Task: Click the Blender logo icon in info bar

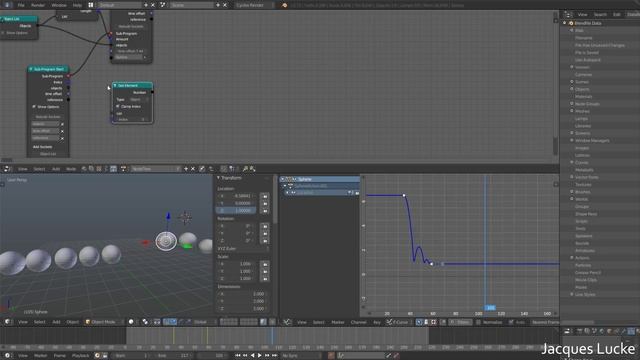Action: 284,5
